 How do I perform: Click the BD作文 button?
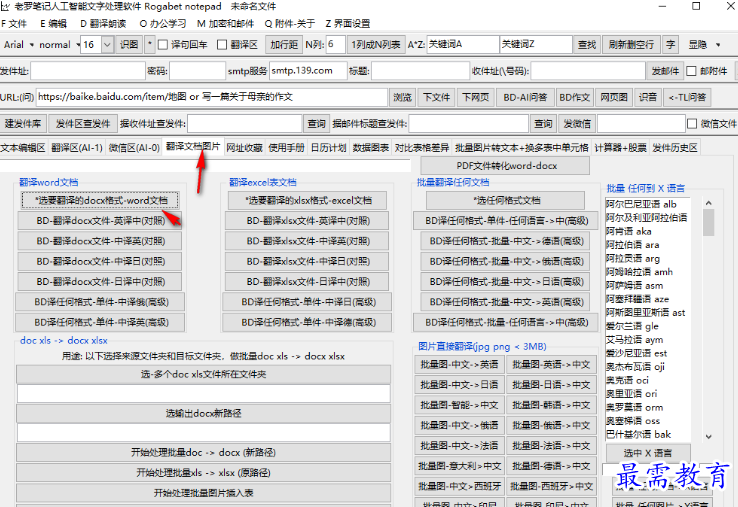(574, 97)
